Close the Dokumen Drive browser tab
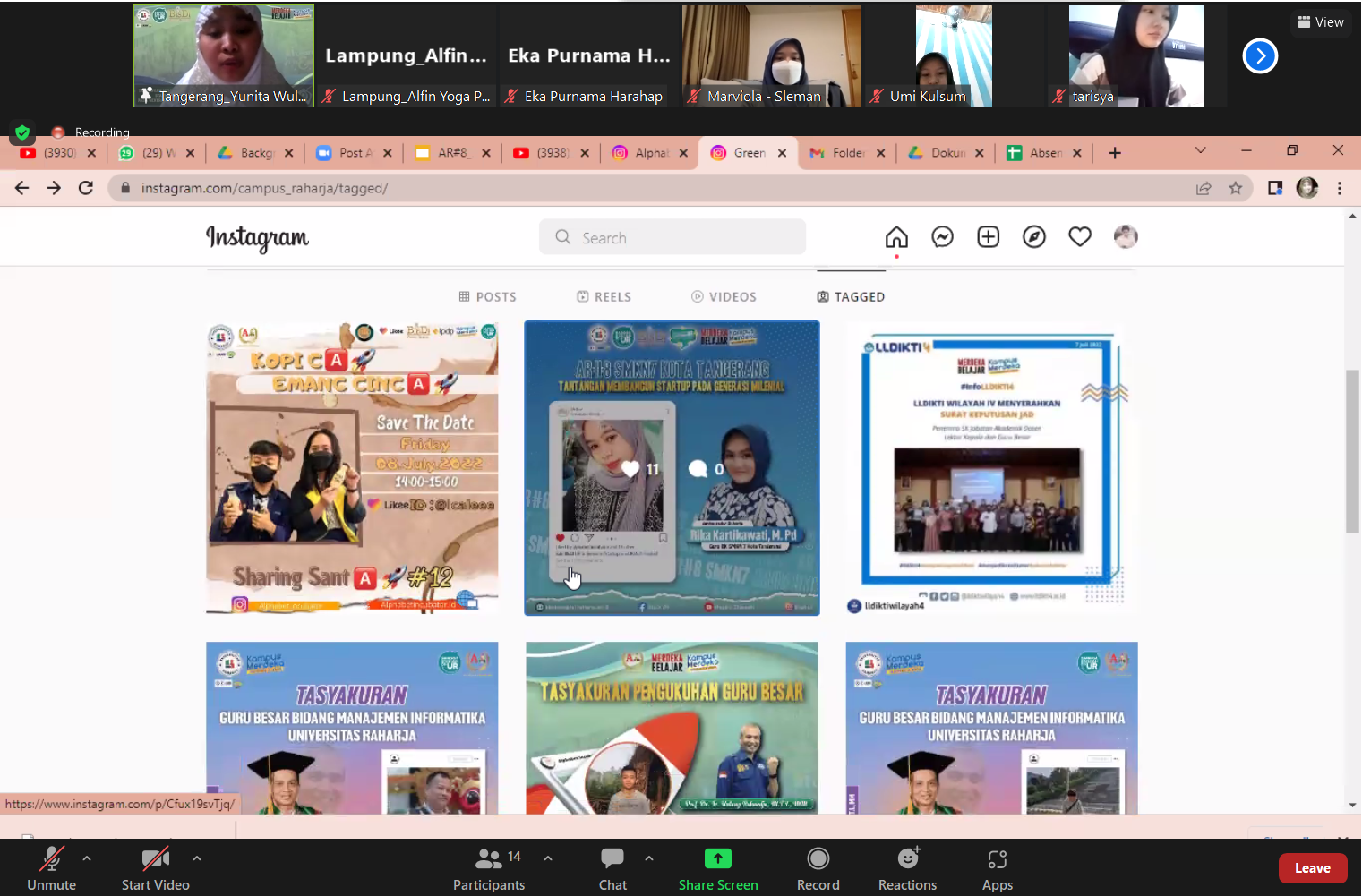The width and height of the screenshot is (1362, 896). point(980,153)
